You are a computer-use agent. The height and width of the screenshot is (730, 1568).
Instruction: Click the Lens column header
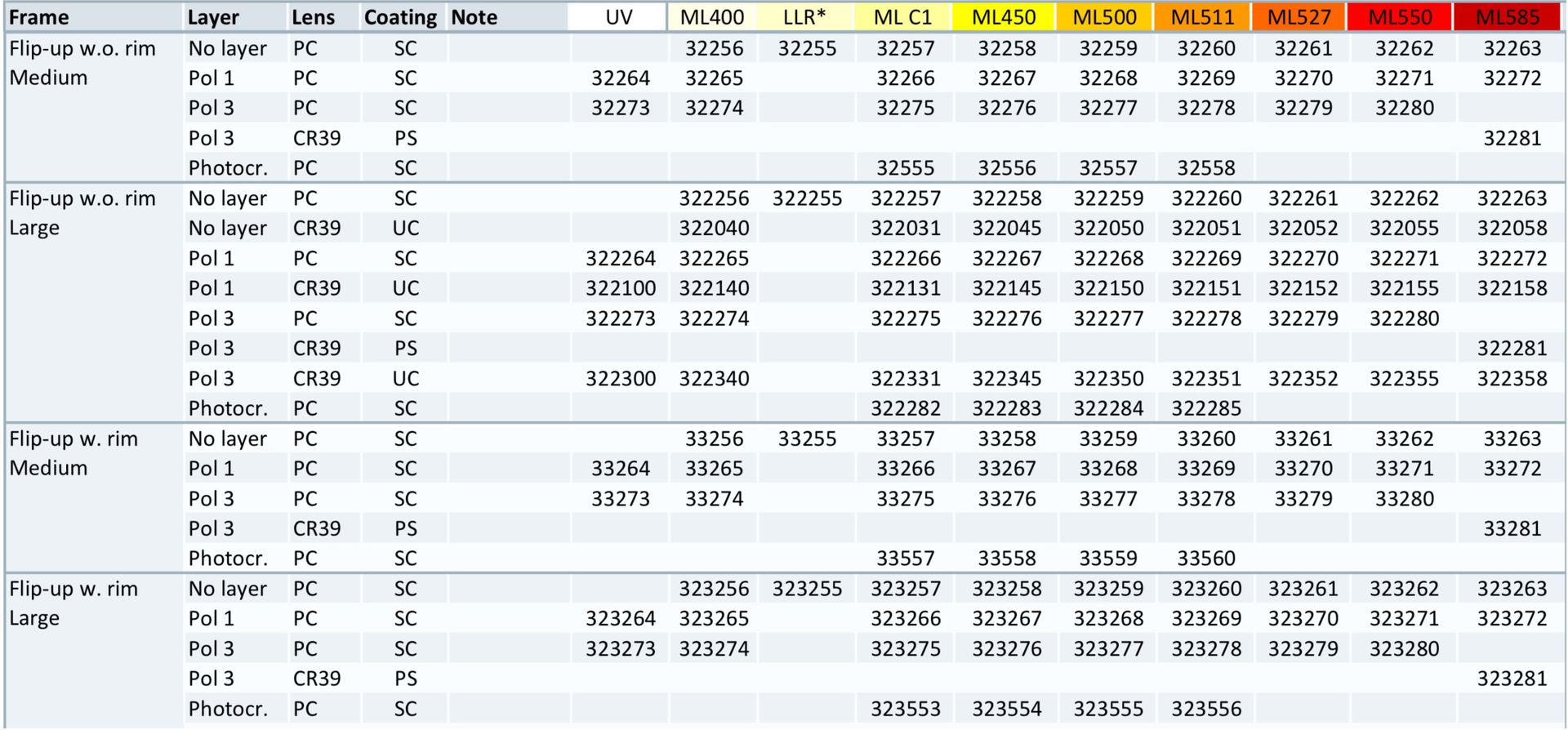click(x=313, y=17)
